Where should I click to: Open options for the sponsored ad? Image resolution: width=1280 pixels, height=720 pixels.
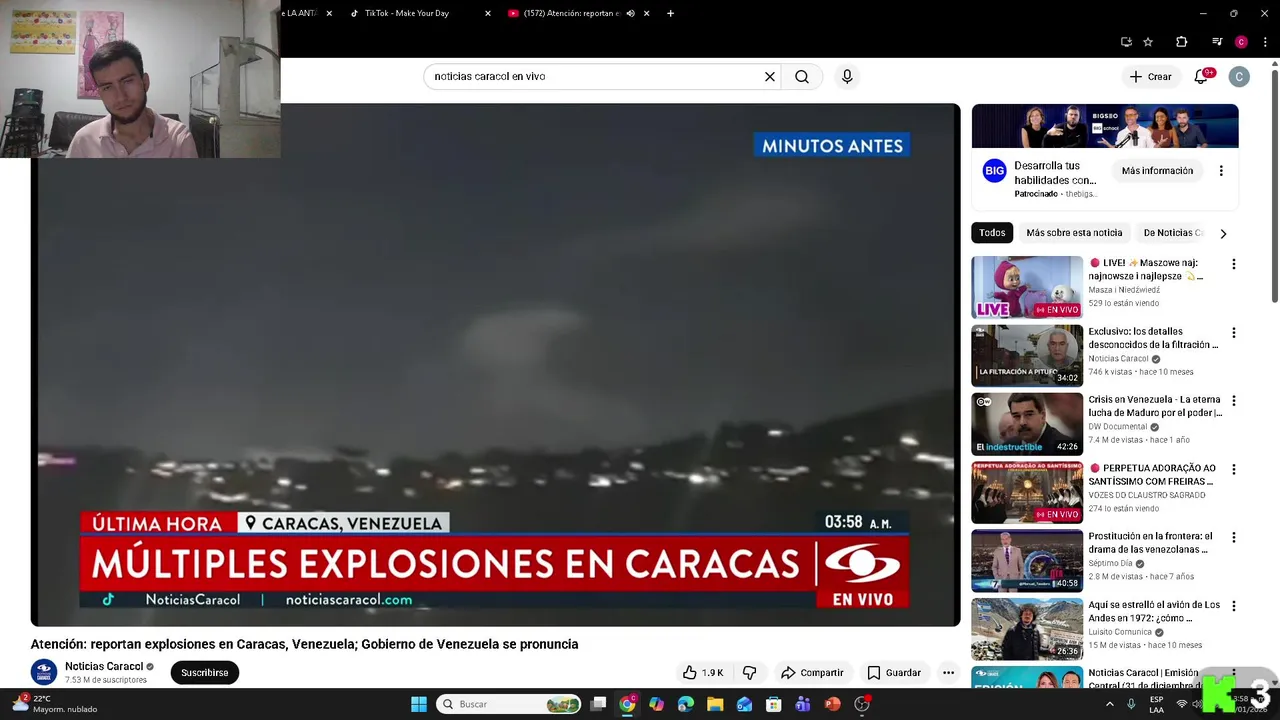click(x=1221, y=171)
